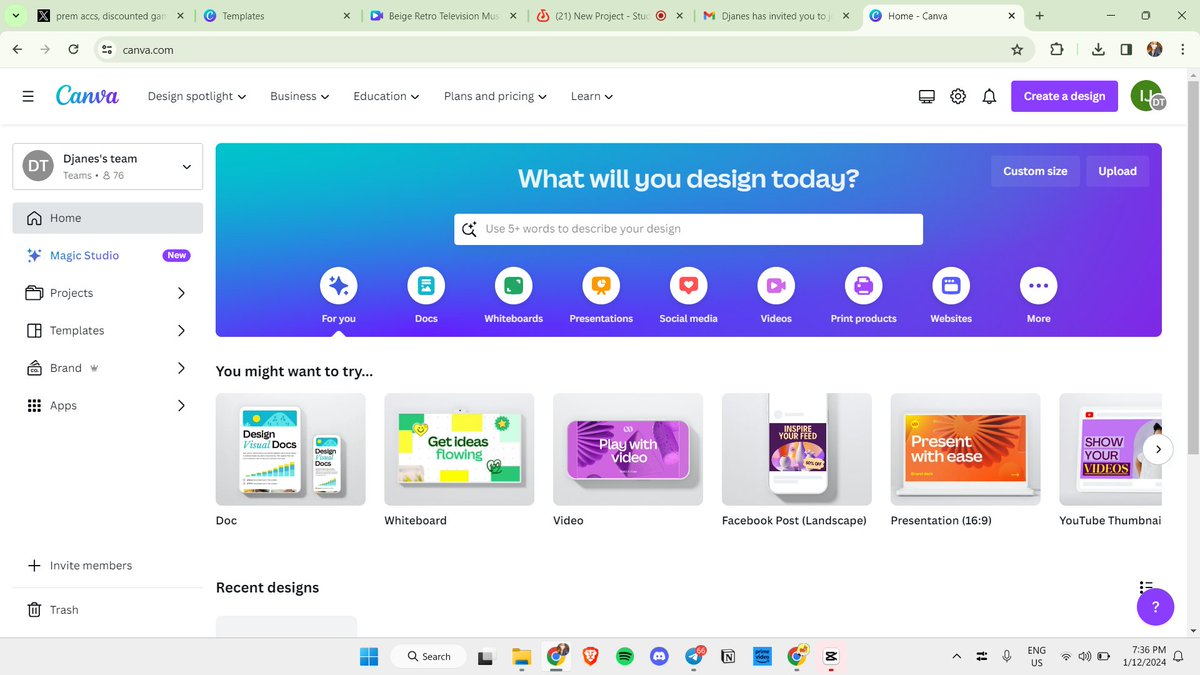Switch to the Beige Retro Television browser tab

[443, 16]
